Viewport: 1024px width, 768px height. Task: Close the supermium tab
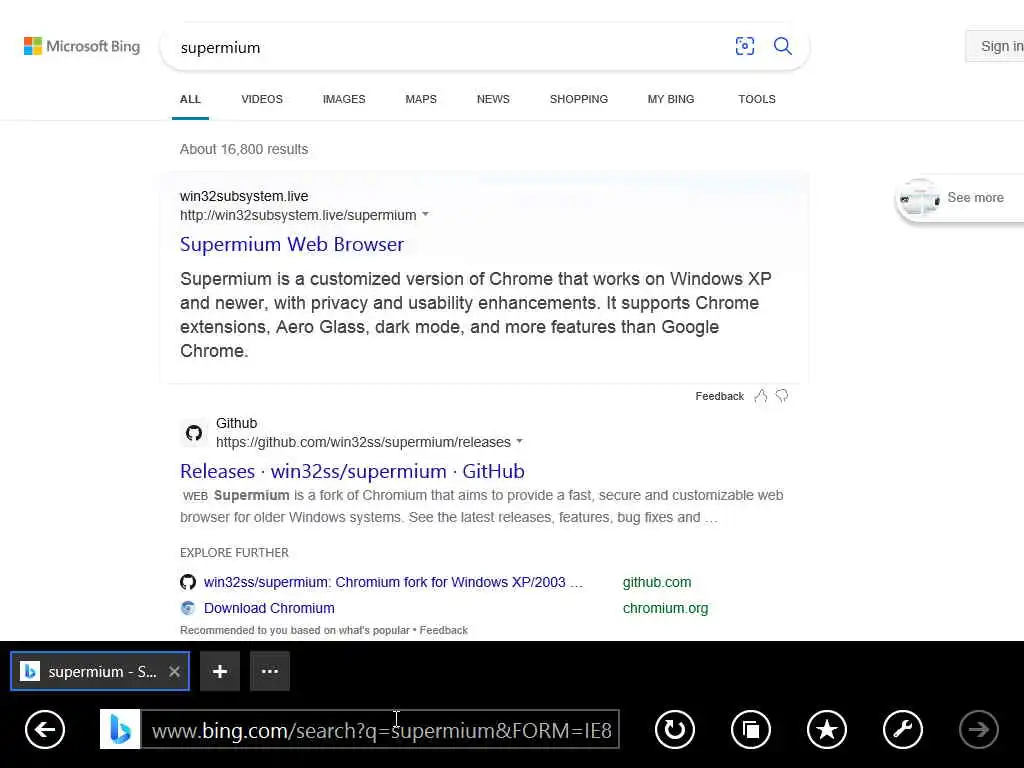point(174,671)
